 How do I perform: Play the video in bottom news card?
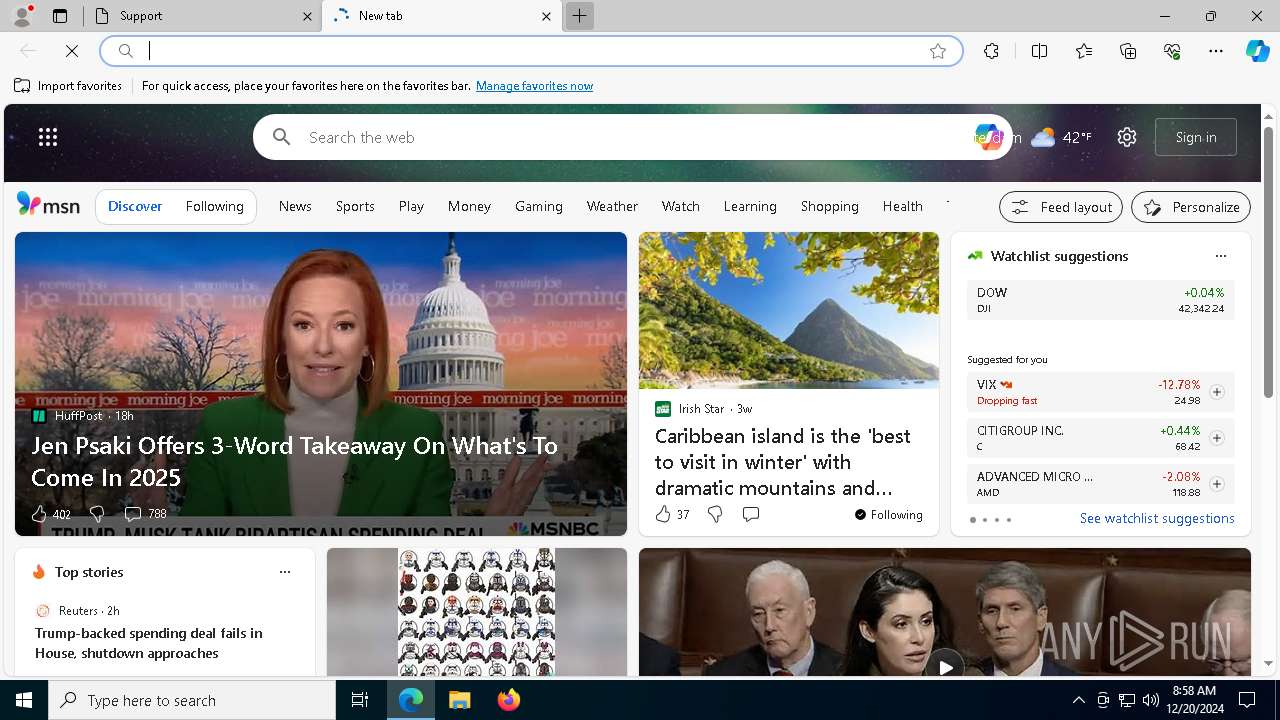[945, 666]
